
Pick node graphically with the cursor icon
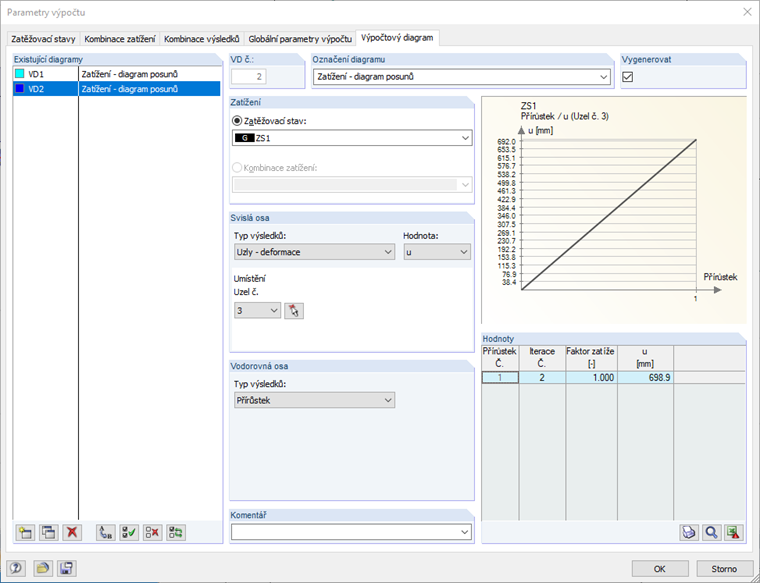pyautogui.click(x=294, y=311)
